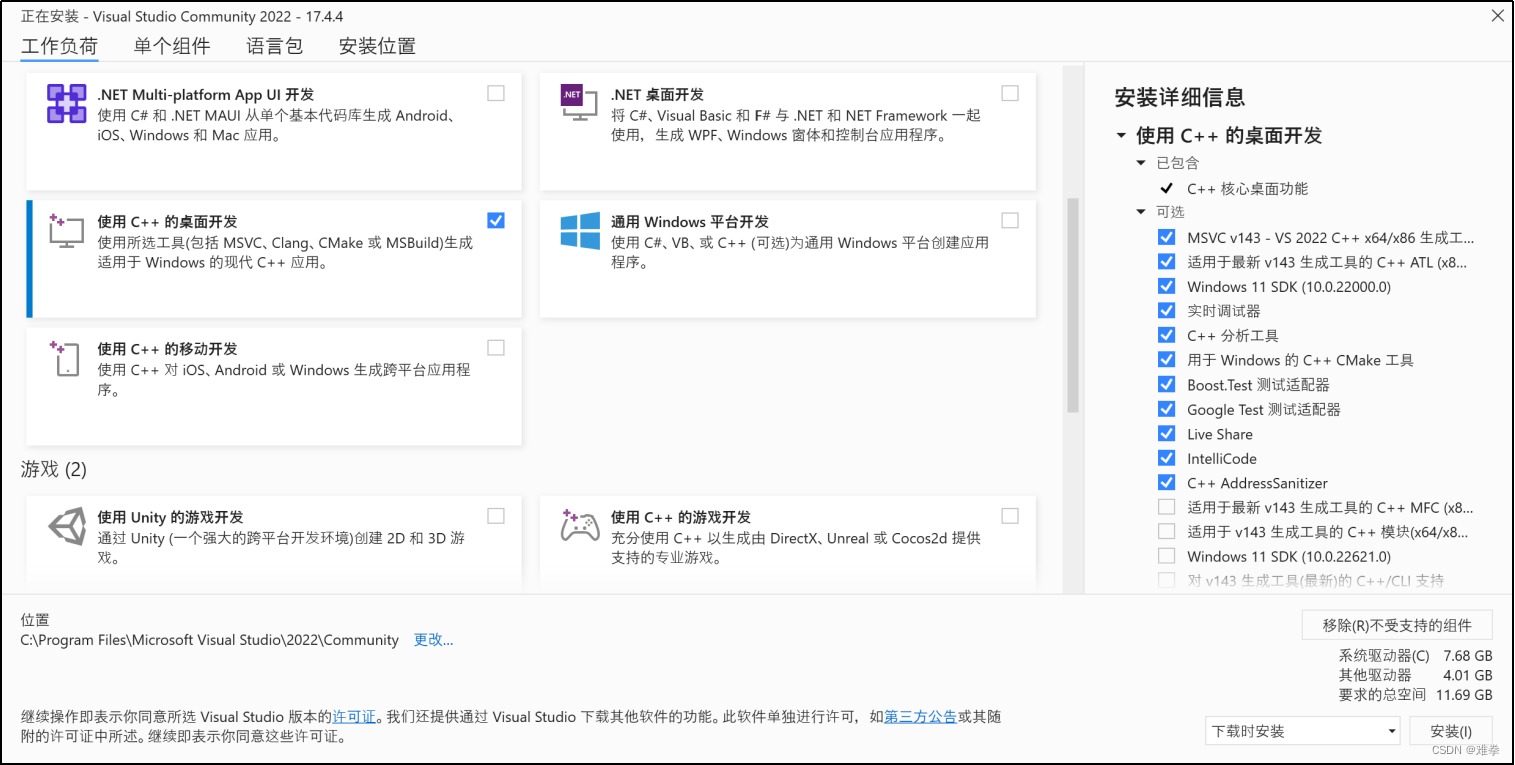The height and width of the screenshot is (765, 1515).
Task: Uncheck the 使用 C++ 的桌面开发 workload
Action: (496, 220)
